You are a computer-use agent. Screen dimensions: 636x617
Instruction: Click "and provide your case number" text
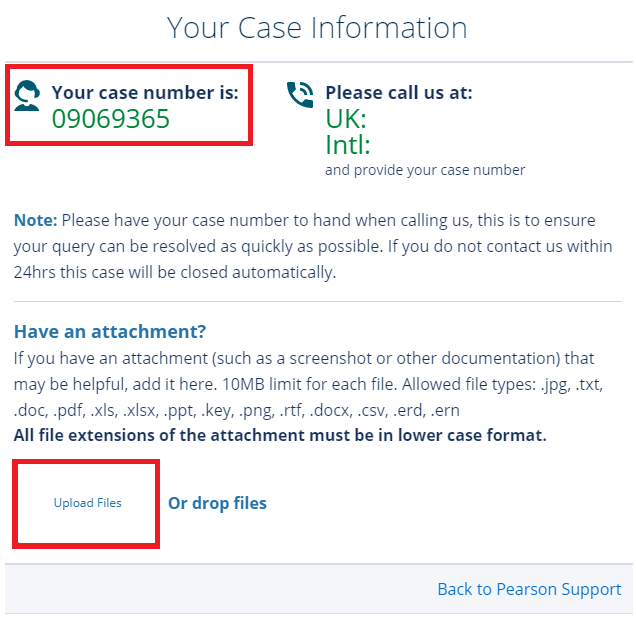[425, 170]
